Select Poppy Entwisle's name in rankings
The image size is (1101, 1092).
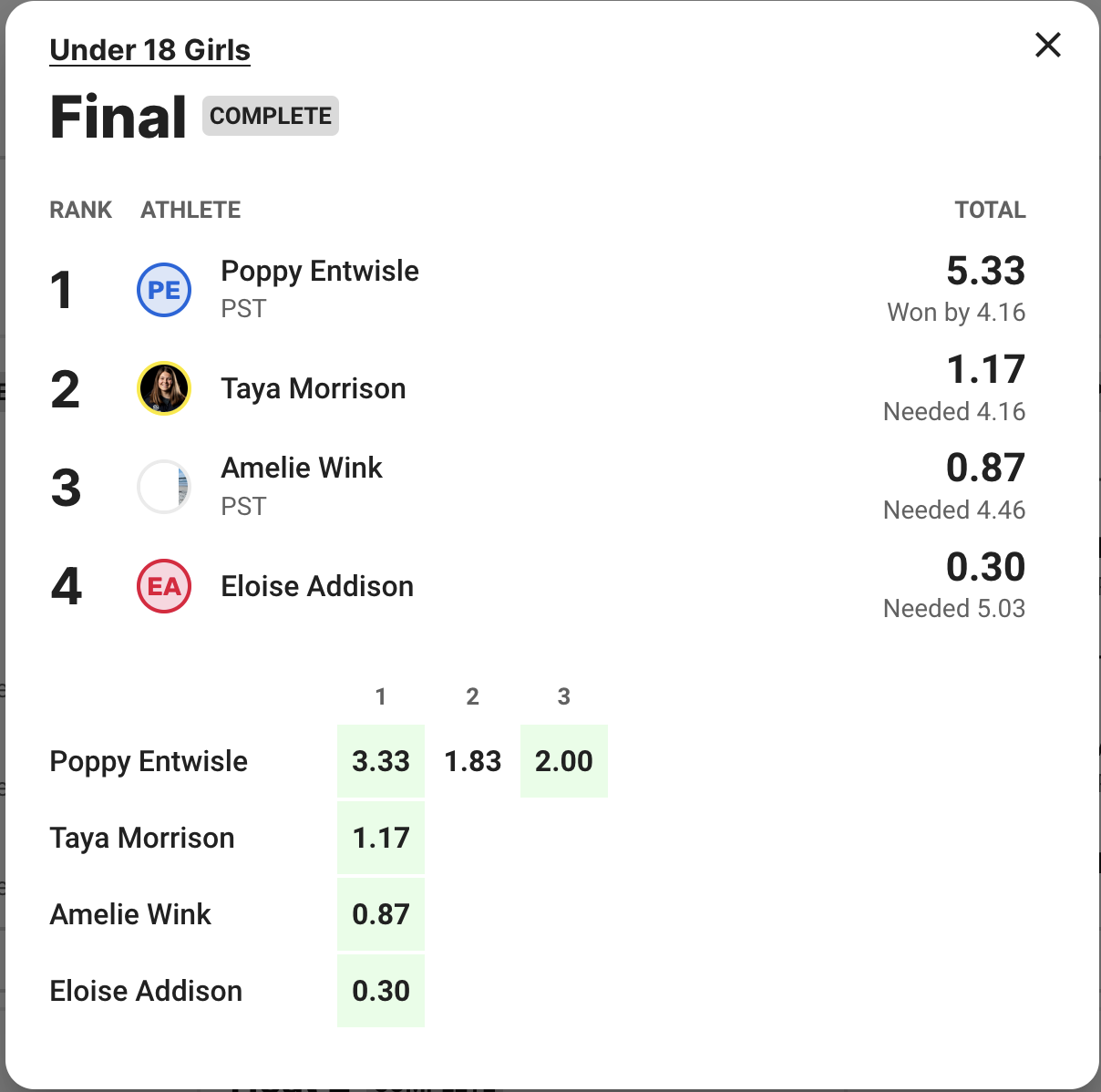(319, 272)
